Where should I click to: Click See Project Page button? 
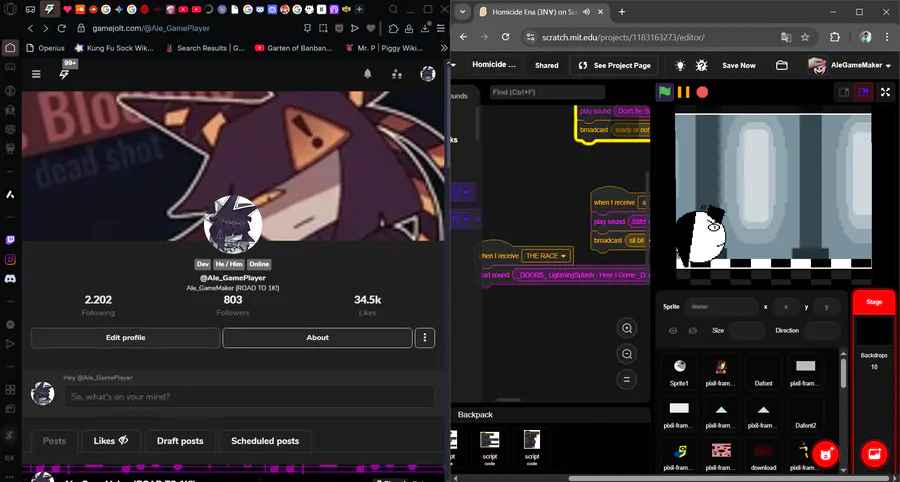[614, 65]
